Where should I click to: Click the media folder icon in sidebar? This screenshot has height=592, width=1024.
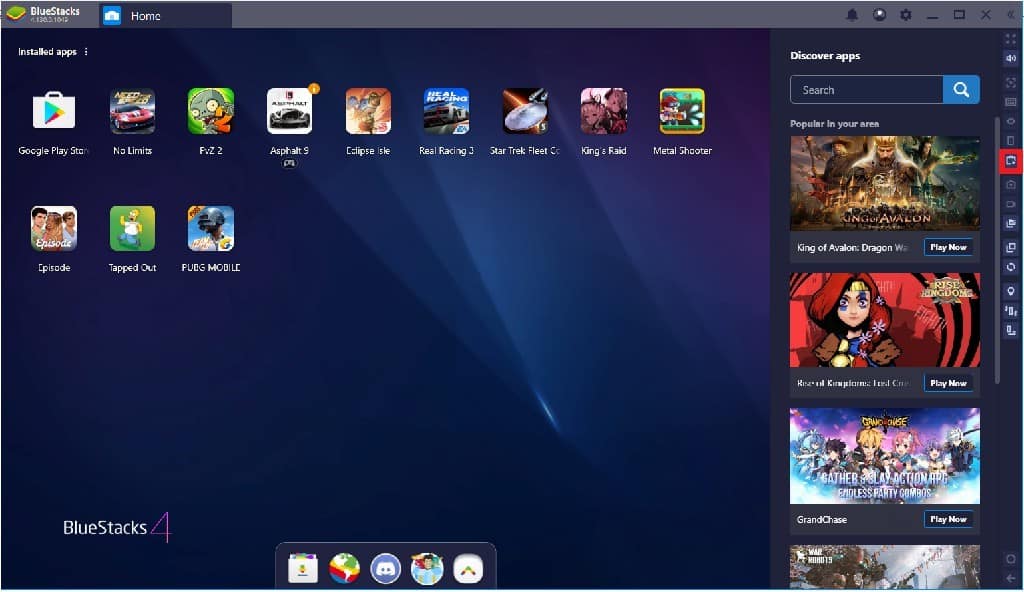pyautogui.click(x=1011, y=223)
